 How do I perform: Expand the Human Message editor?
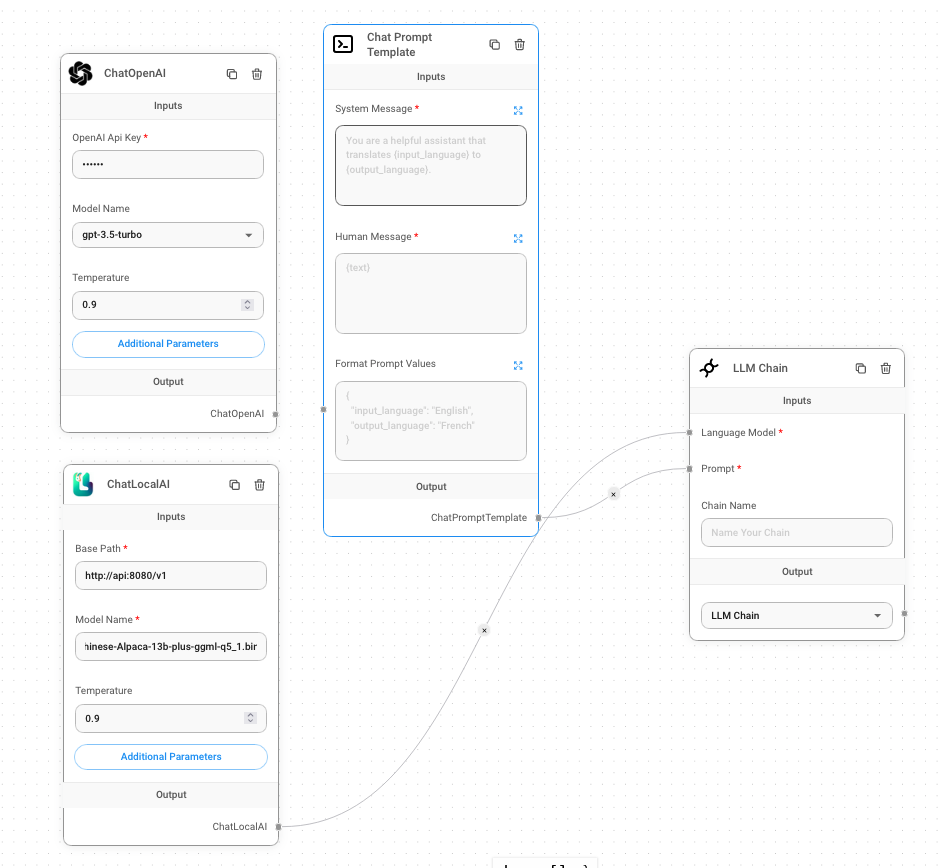pyautogui.click(x=518, y=238)
